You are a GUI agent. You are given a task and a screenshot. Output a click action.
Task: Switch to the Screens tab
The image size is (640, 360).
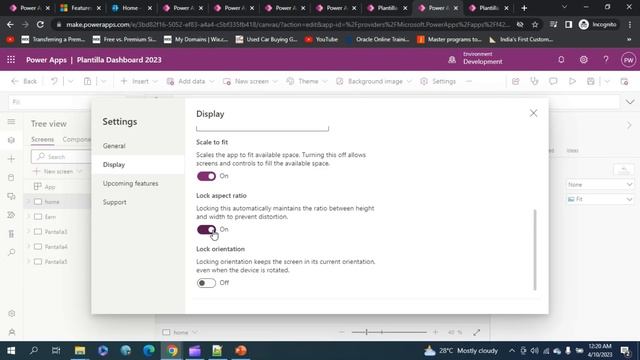click(42, 140)
